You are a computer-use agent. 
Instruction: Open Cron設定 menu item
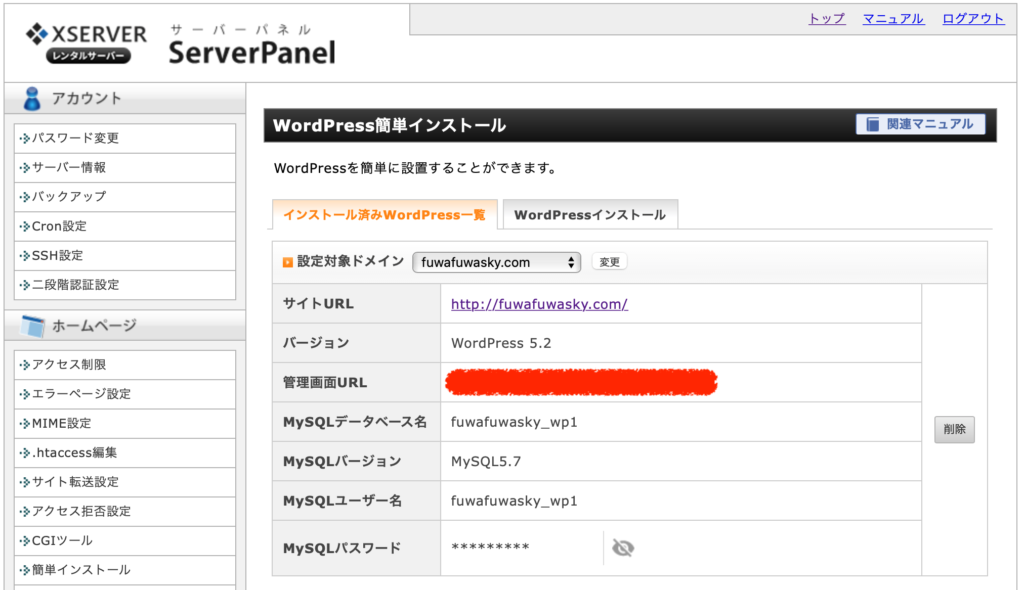click(x=125, y=226)
